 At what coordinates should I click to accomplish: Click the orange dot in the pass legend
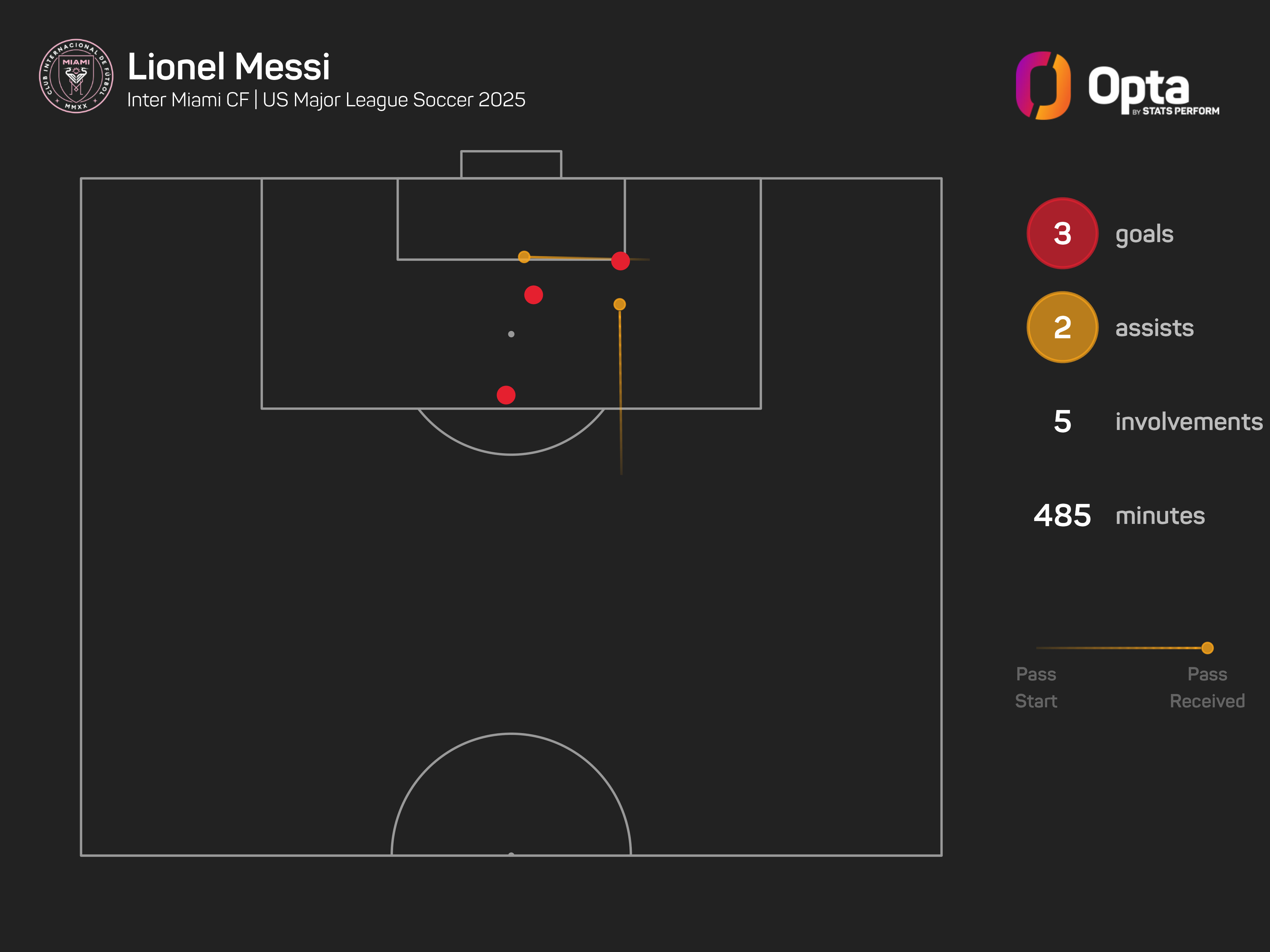pos(1207,648)
